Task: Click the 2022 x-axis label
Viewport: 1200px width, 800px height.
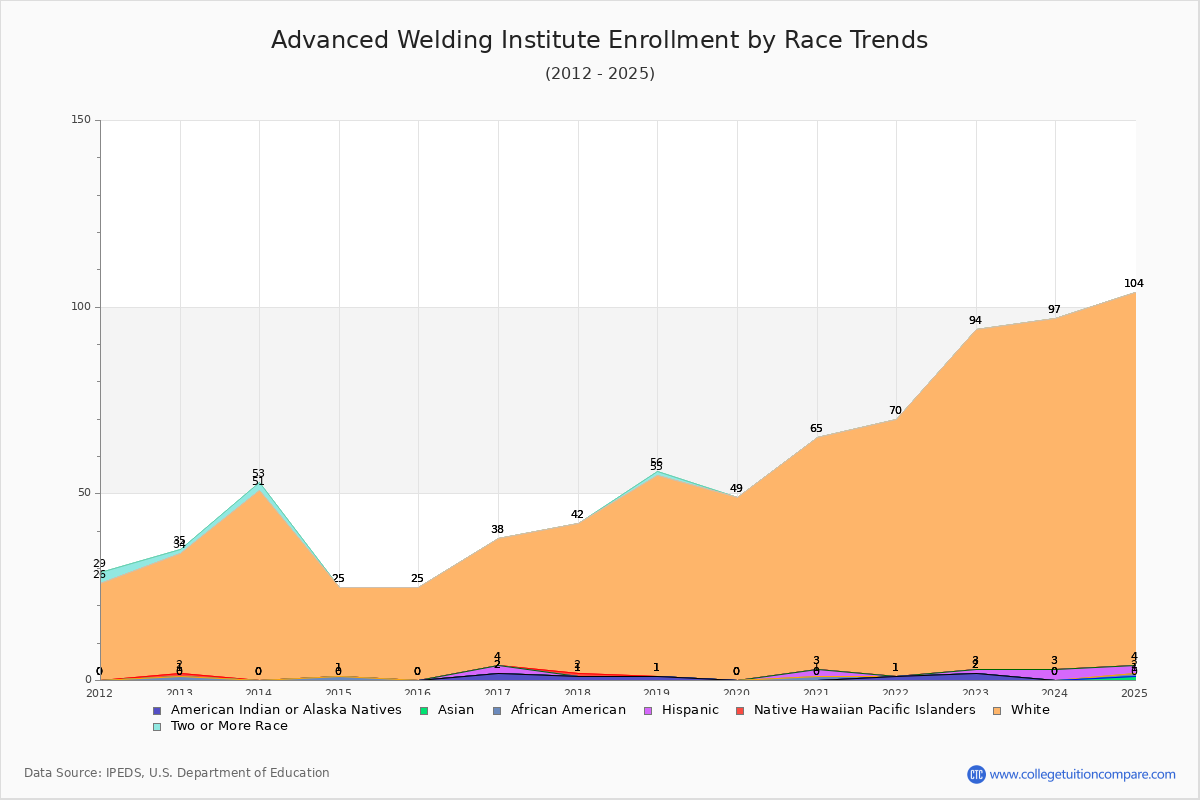Action: click(x=896, y=693)
